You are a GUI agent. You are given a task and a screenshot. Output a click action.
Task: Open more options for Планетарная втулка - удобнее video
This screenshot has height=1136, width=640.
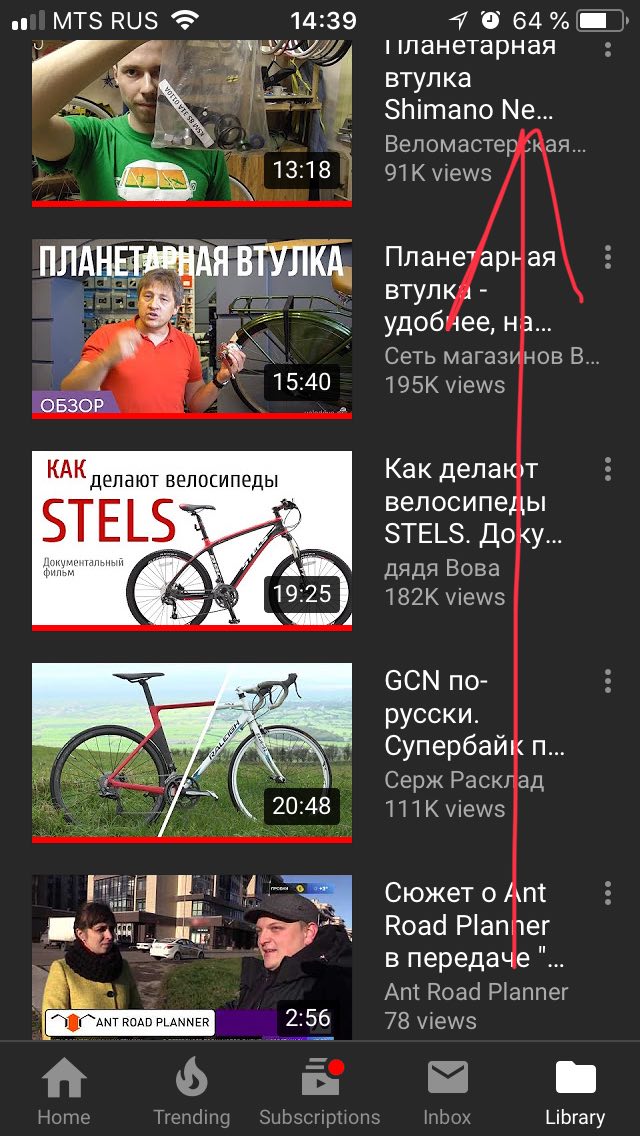pos(607,256)
